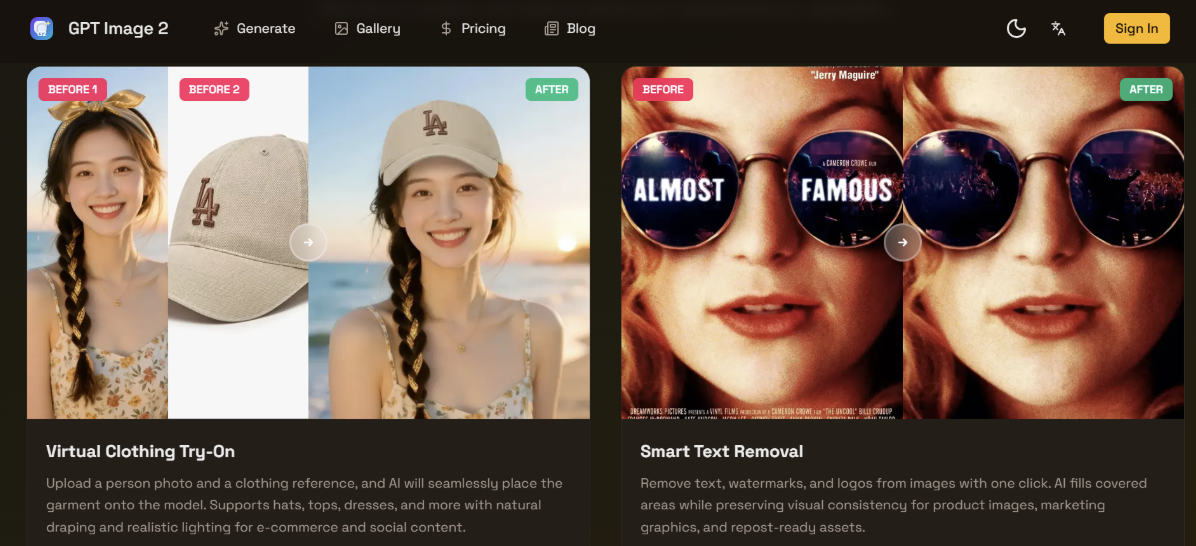Click the BEFORE 1 badge
Image resolution: width=1196 pixels, height=546 pixels.
coord(73,89)
